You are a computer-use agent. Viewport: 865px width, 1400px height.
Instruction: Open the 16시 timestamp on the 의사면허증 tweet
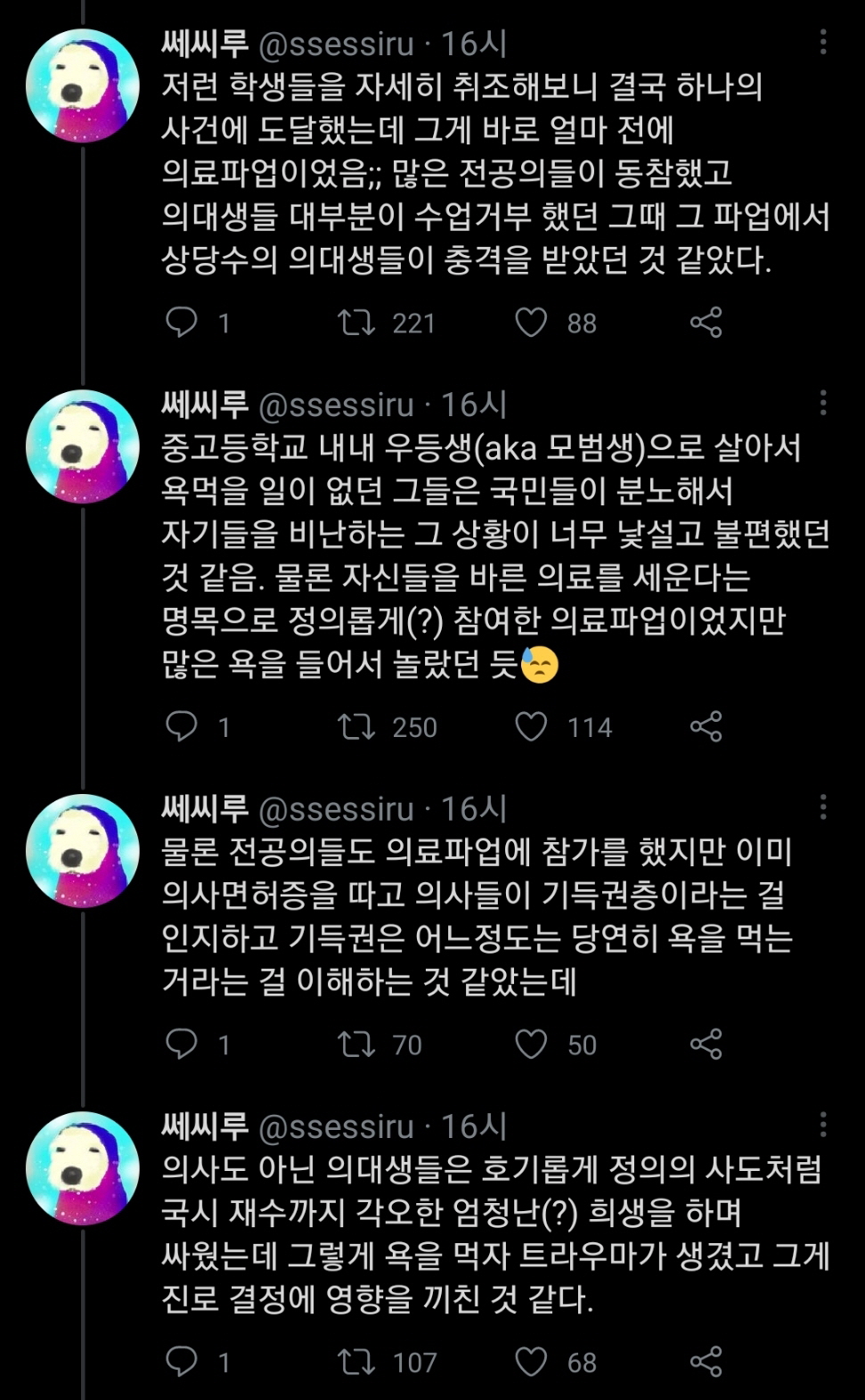[474, 809]
